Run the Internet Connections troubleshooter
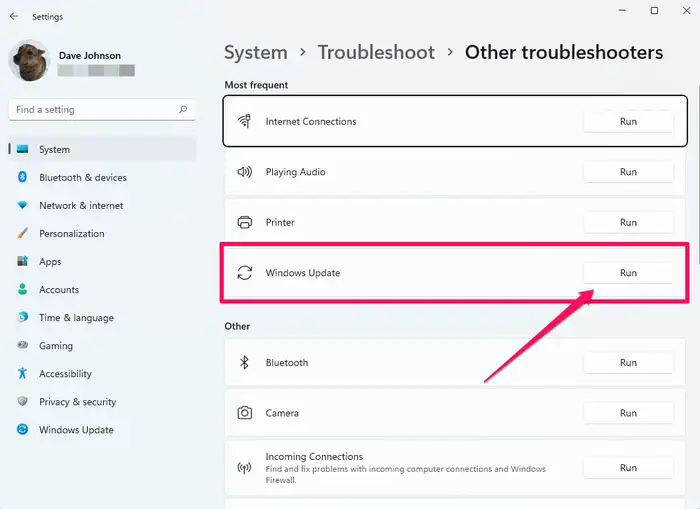The width and height of the screenshot is (700, 509). point(627,121)
